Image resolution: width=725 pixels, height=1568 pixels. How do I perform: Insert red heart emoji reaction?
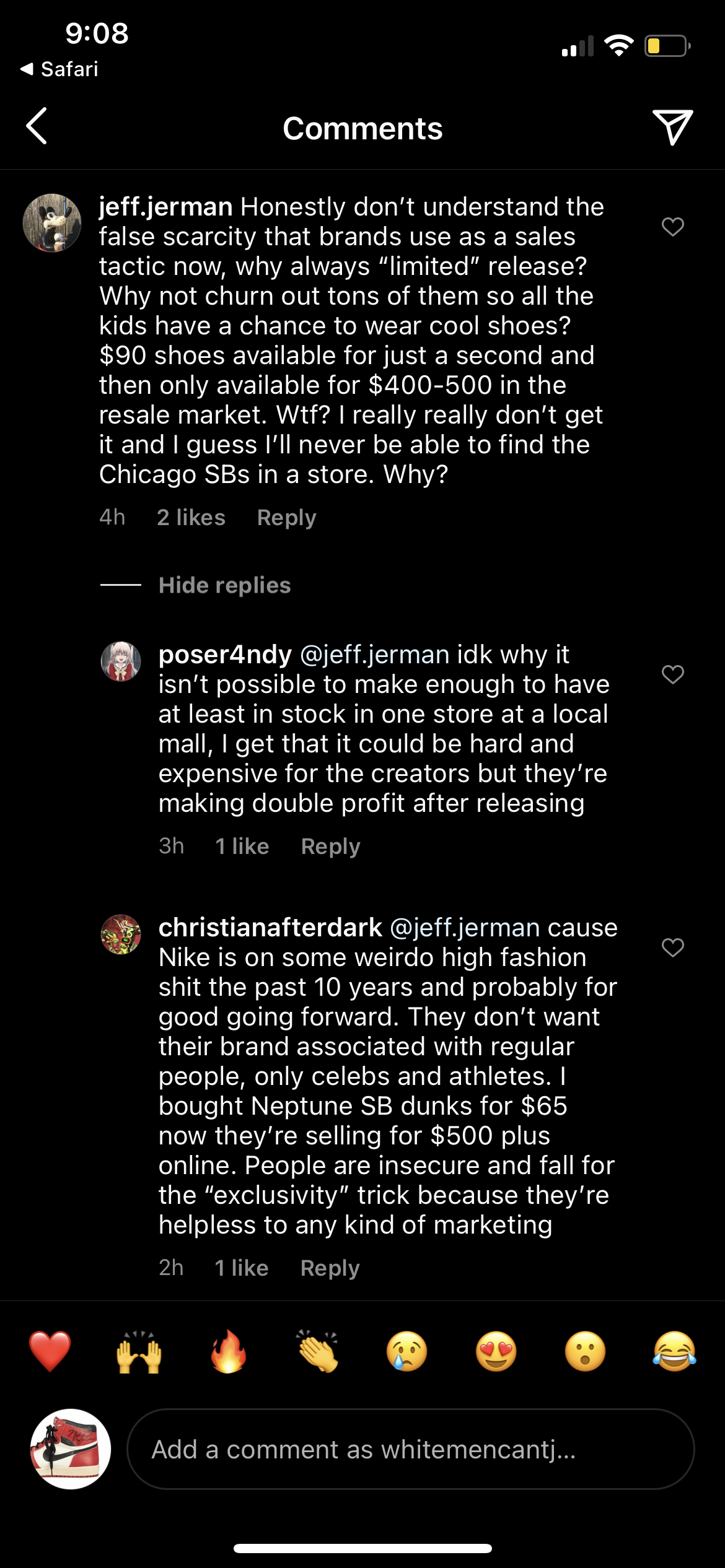[x=50, y=1352]
